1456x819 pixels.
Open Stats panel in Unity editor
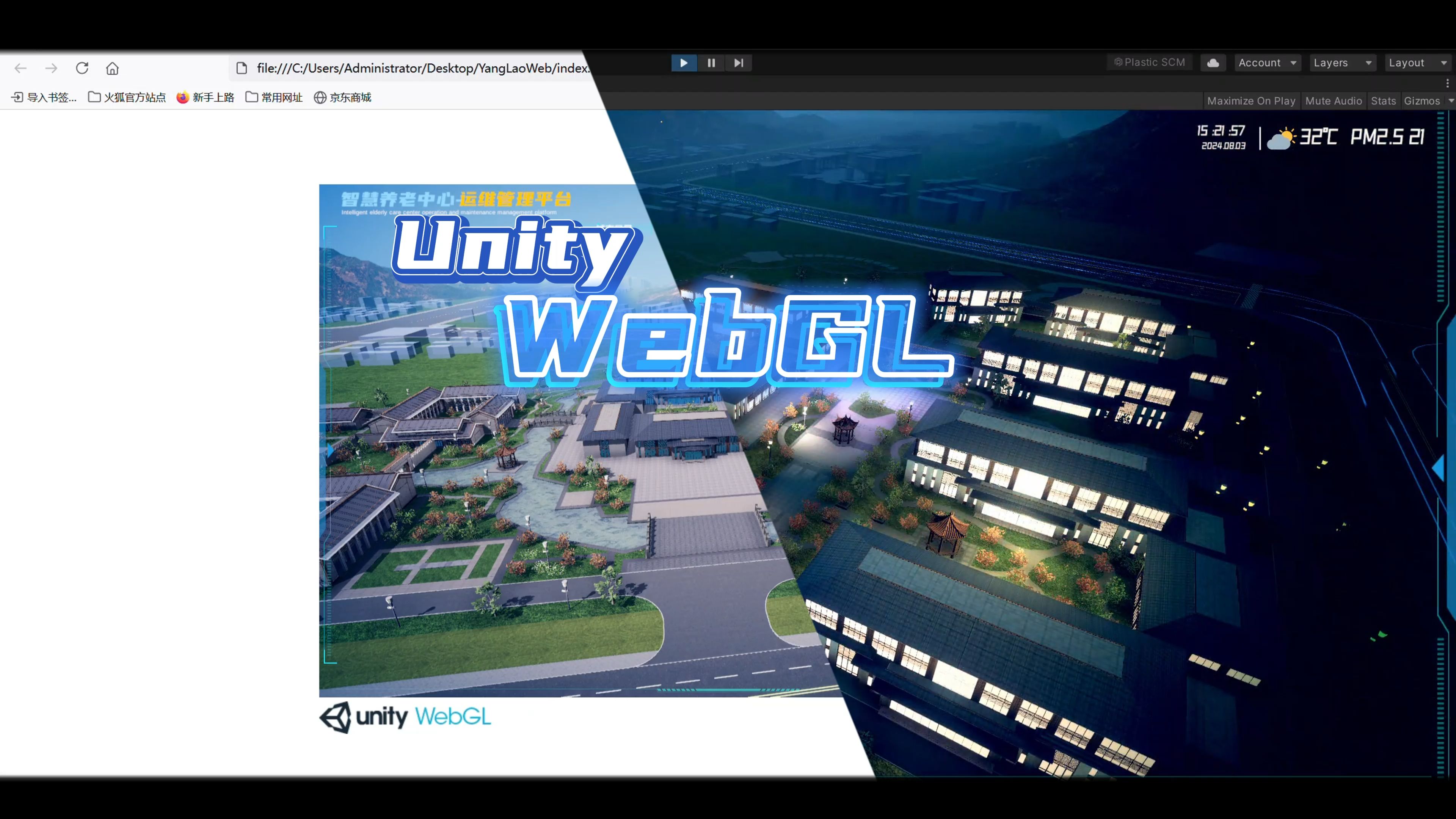point(1383,100)
